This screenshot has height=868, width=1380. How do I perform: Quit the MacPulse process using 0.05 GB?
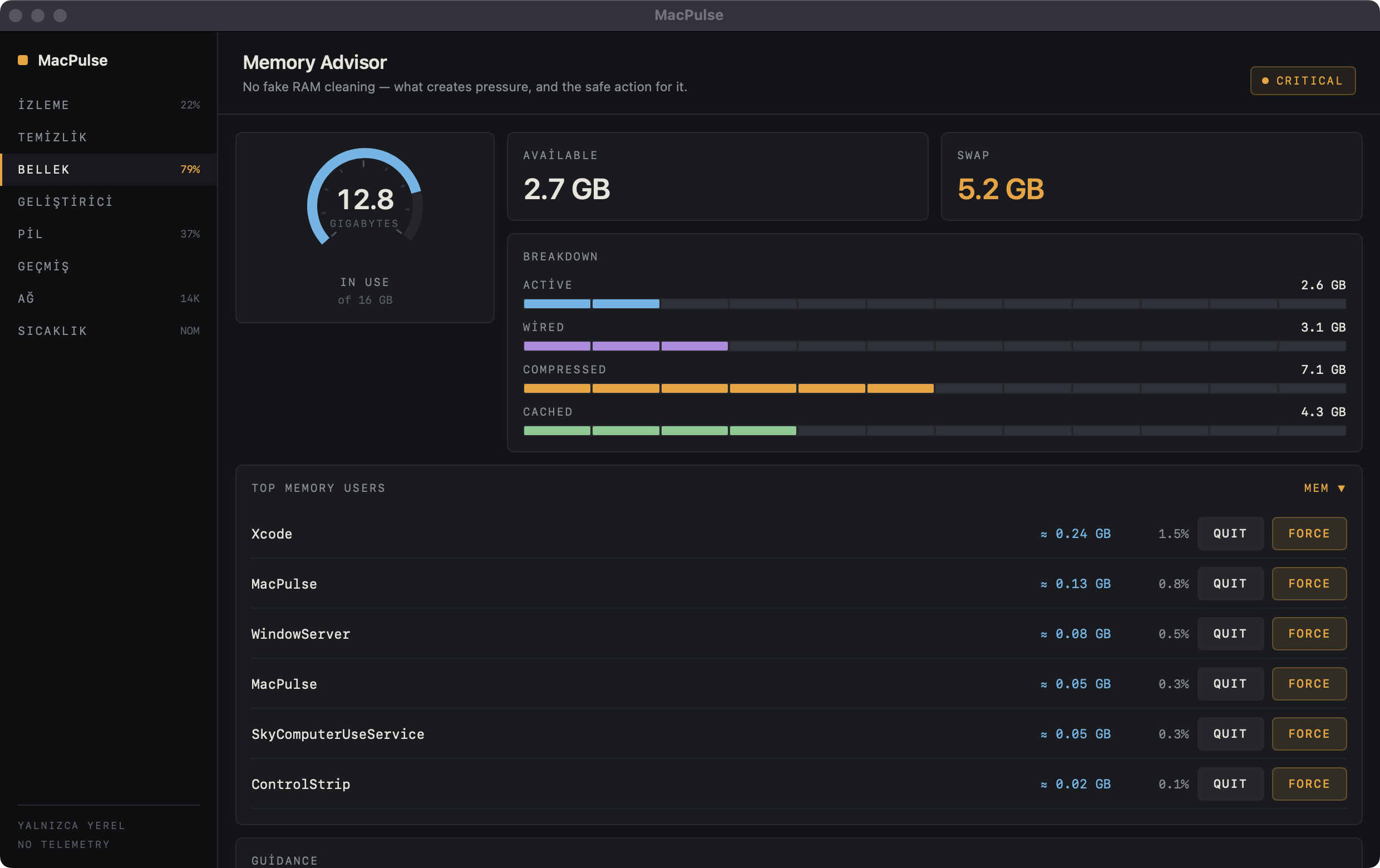coord(1230,684)
